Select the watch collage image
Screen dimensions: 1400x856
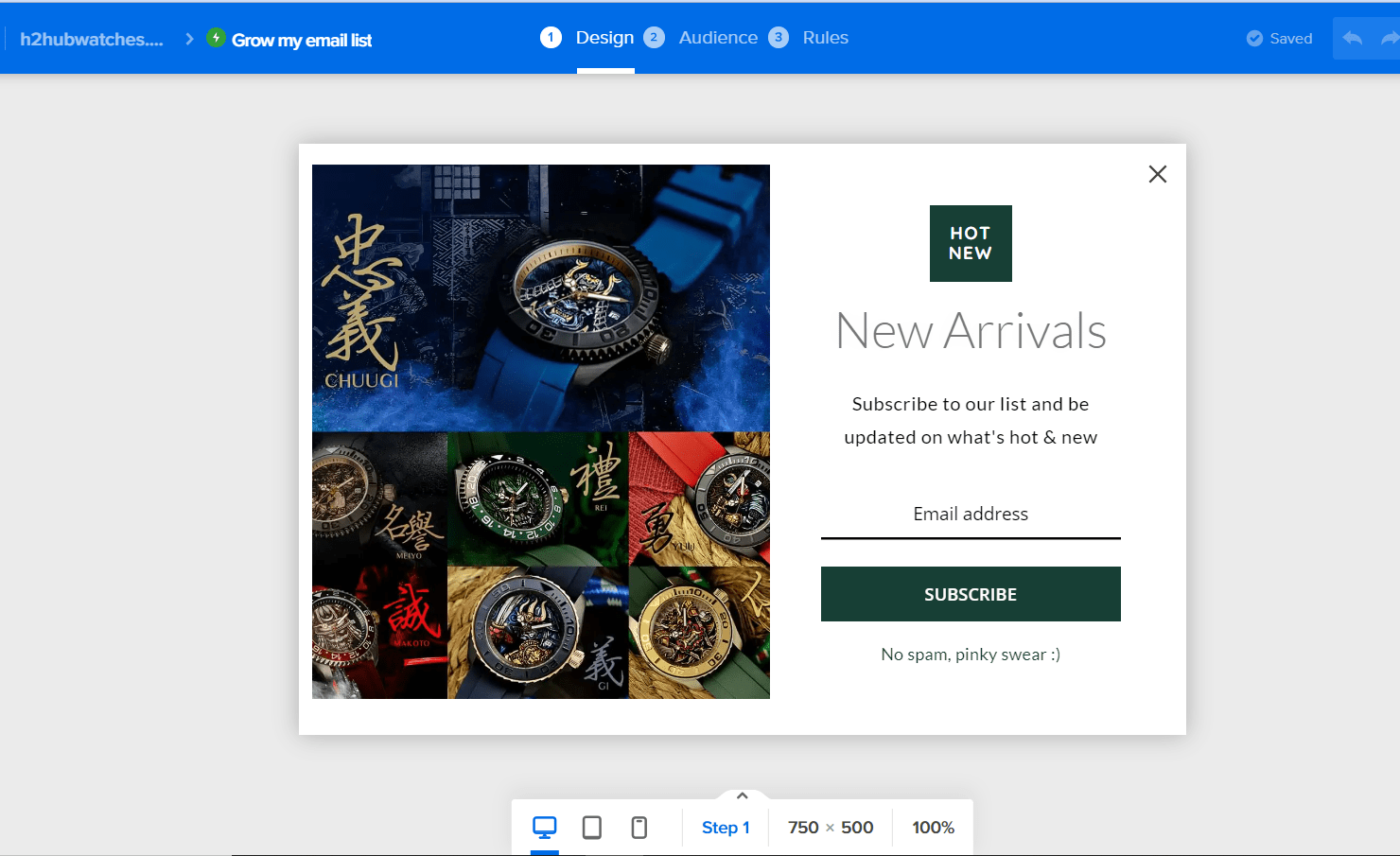point(541,431)
